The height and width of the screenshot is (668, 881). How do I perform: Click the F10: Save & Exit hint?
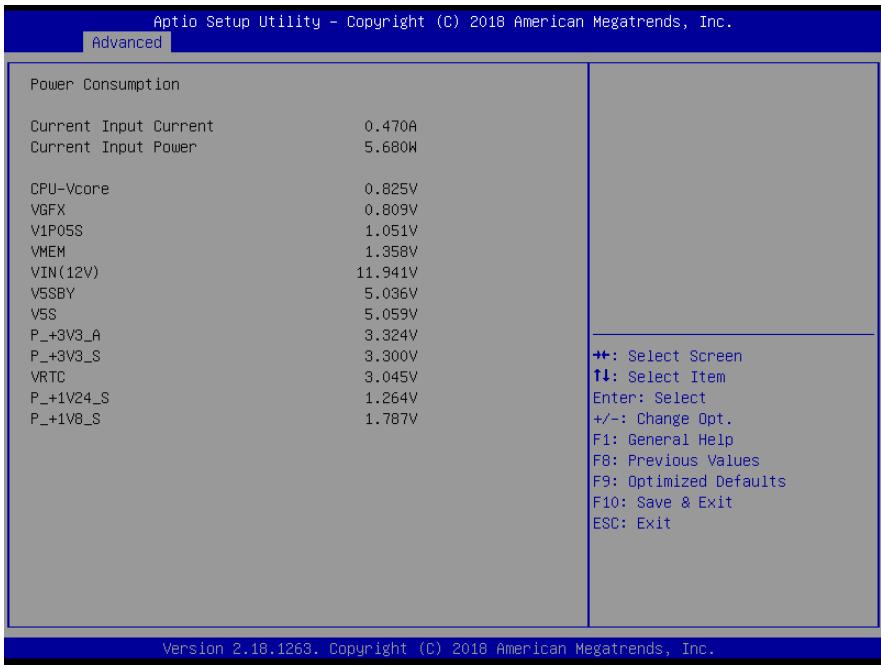663,502
